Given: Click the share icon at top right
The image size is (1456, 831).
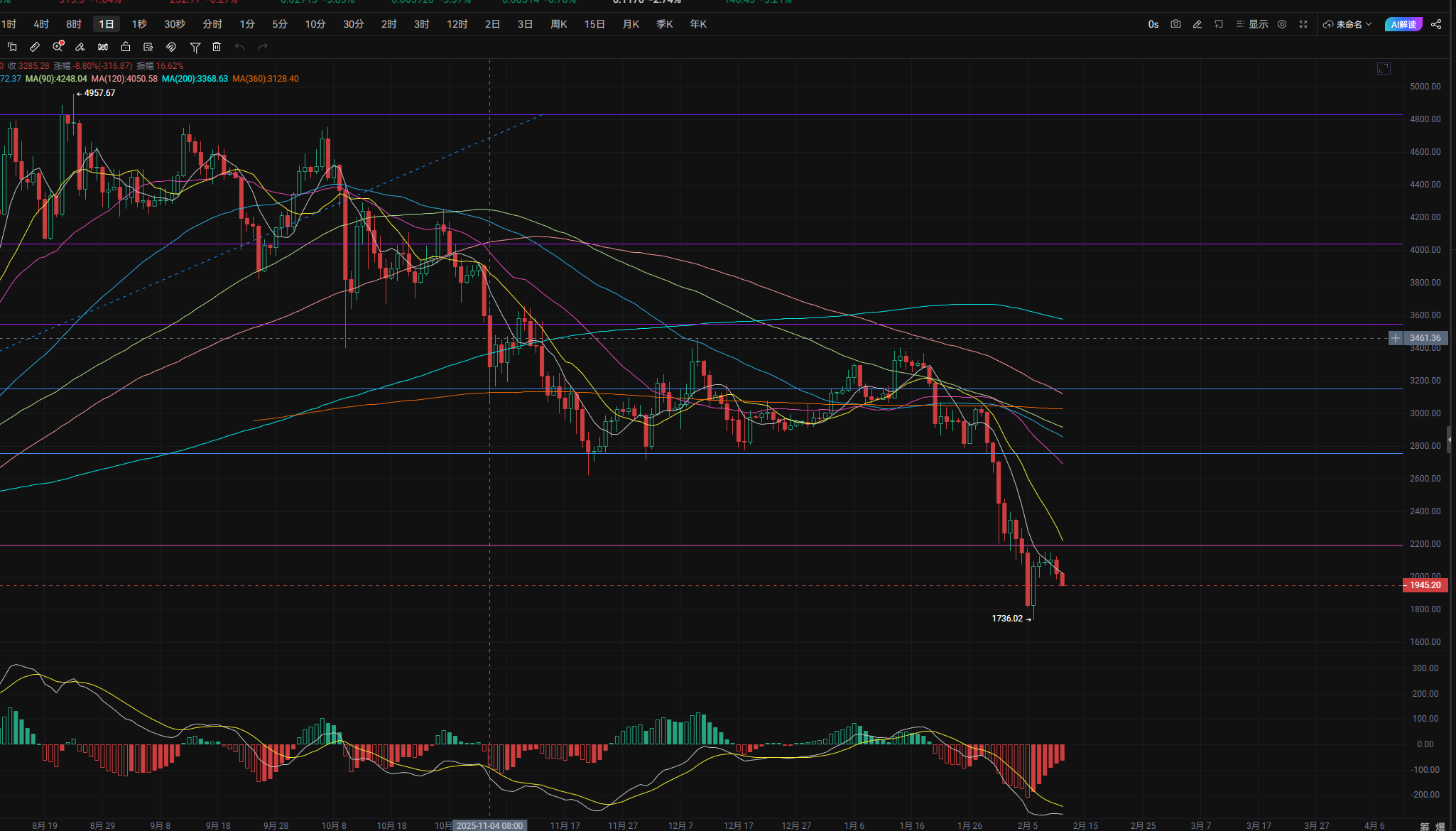Looking at the screenshot, I should pyautogui.click(x=1436, y=24).
